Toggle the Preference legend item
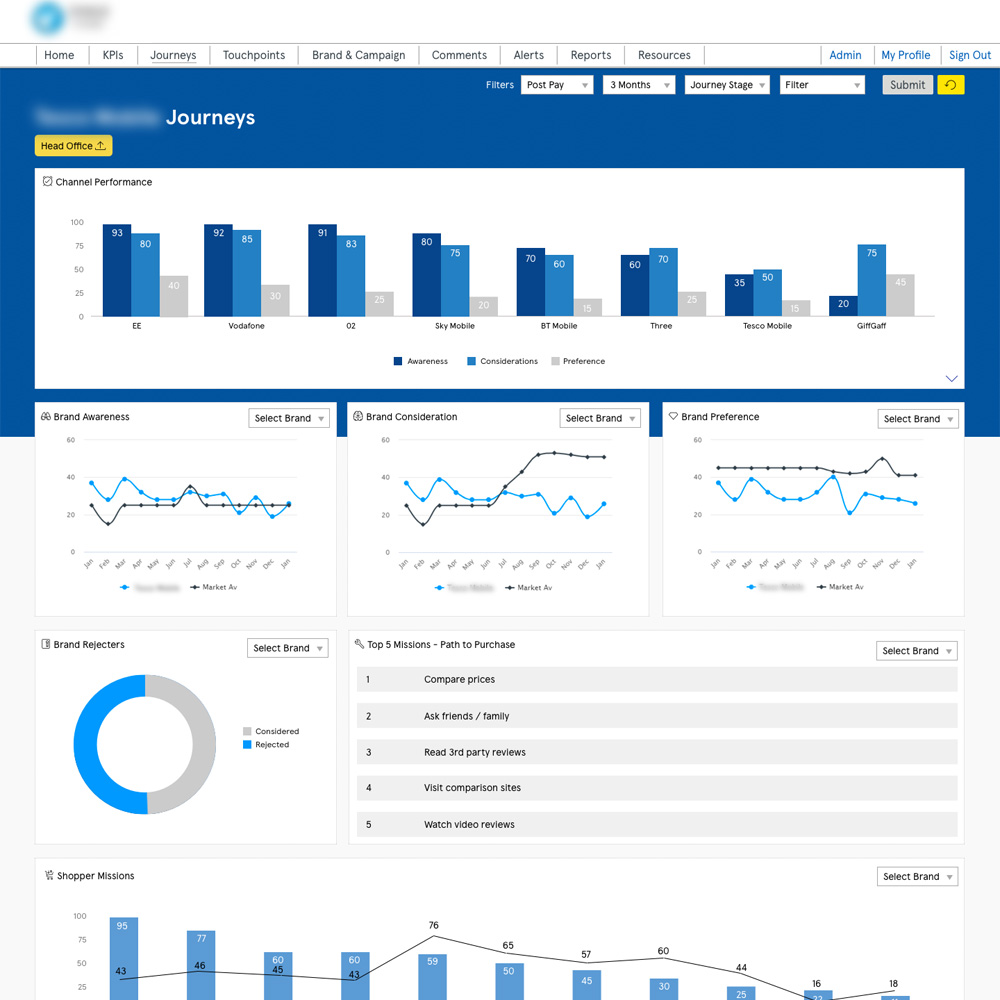 tap(578, 361)
